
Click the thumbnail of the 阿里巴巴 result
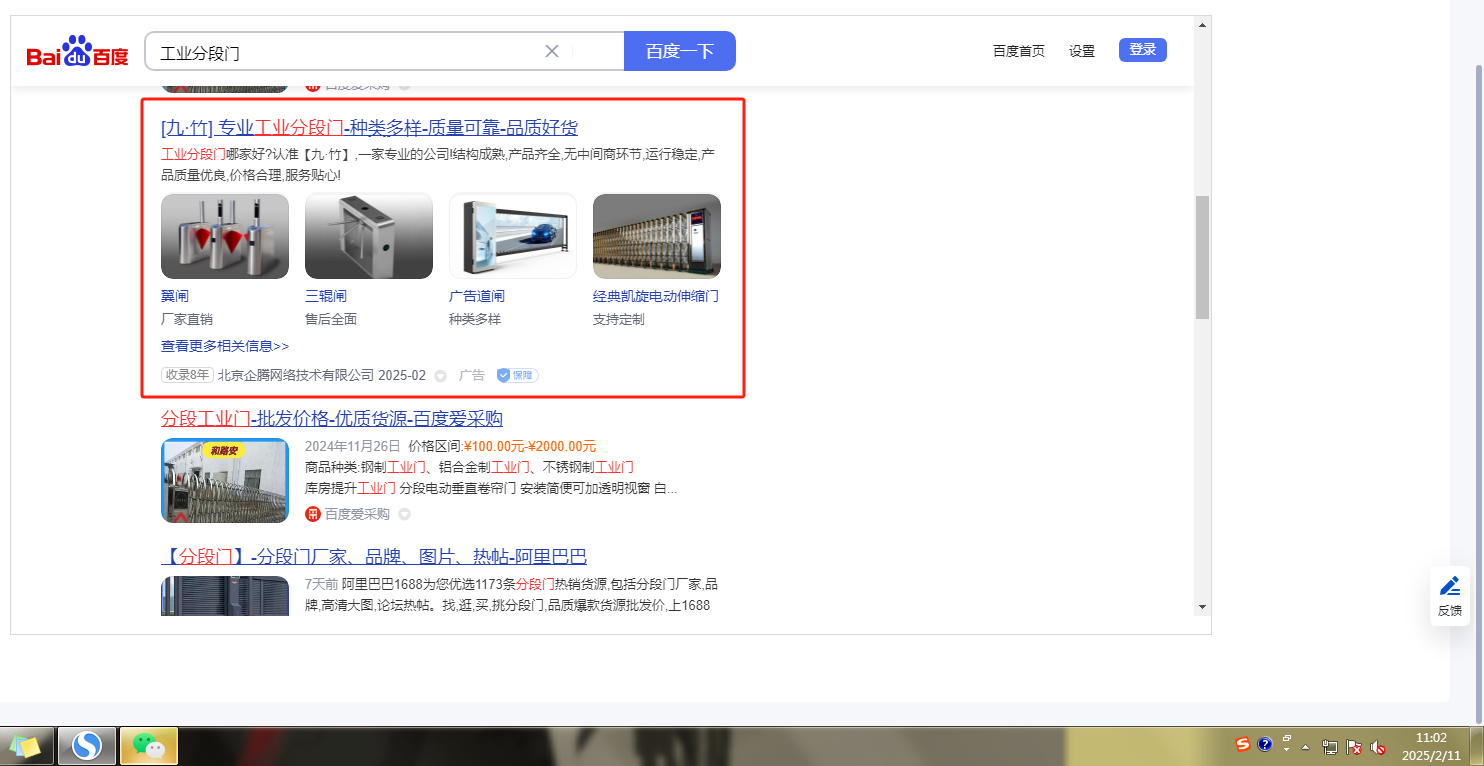point(225,596)
